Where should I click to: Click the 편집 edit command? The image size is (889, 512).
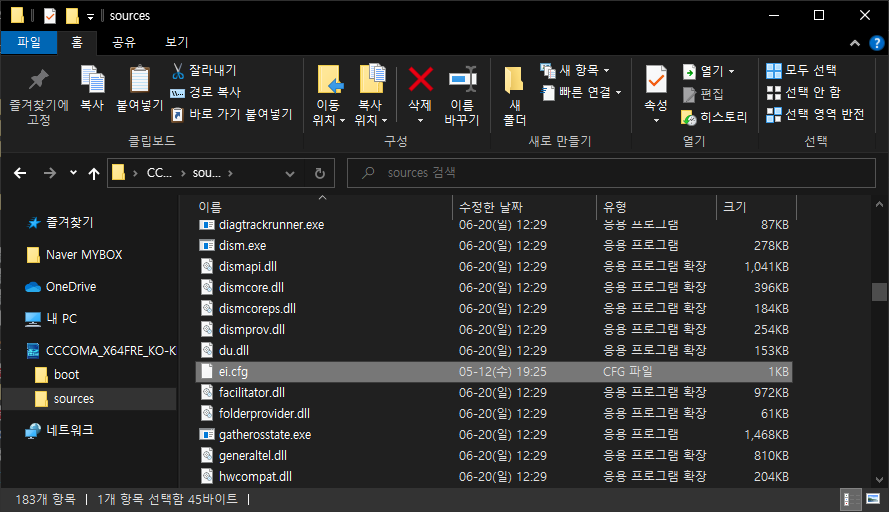click(x=703, y=94)
